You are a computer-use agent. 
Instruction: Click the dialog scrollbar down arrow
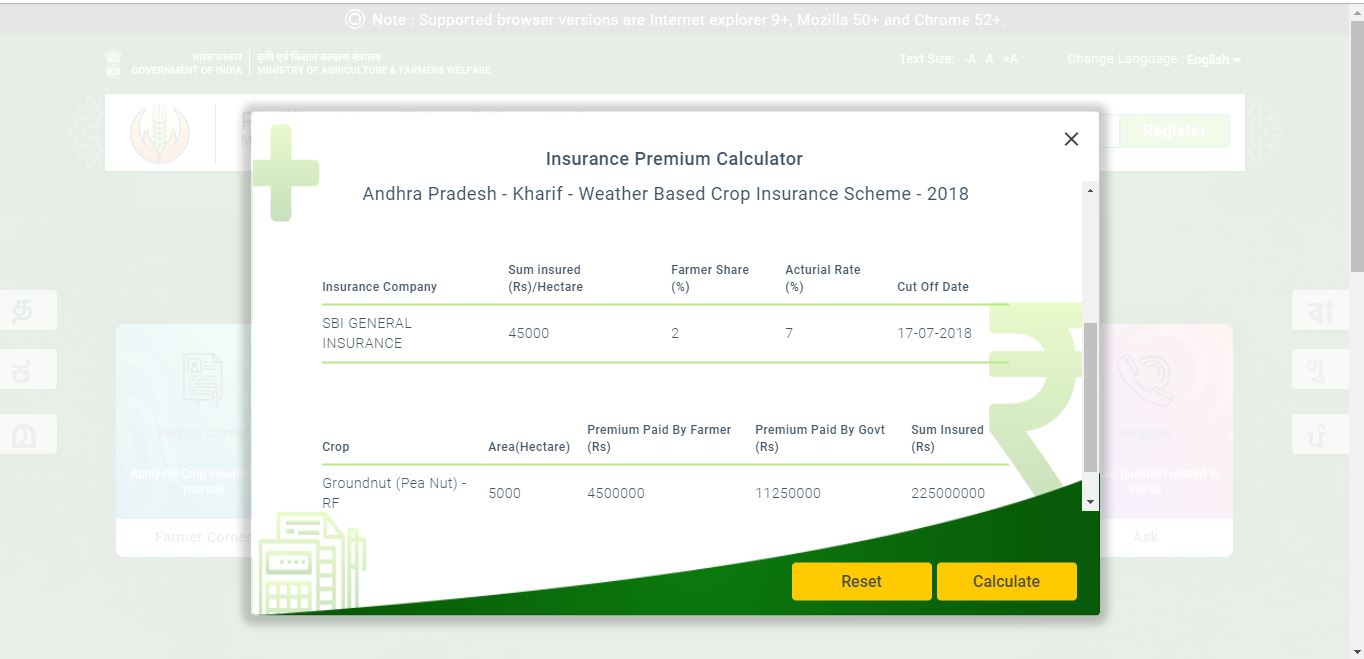point(1091,499)
